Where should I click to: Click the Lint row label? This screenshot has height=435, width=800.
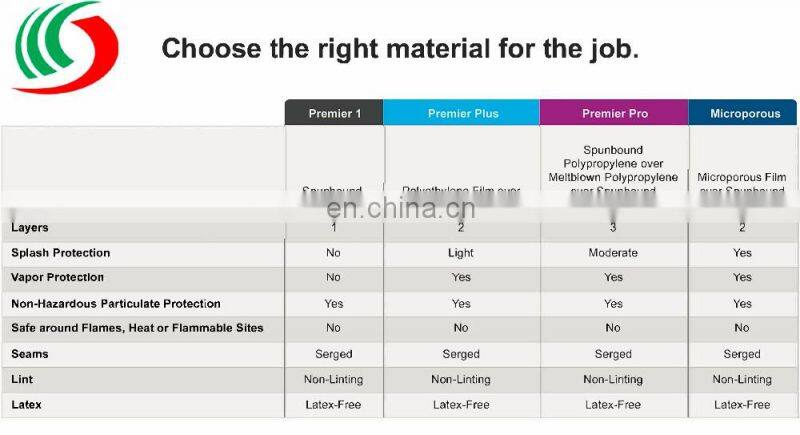click(x=22, y=380)
